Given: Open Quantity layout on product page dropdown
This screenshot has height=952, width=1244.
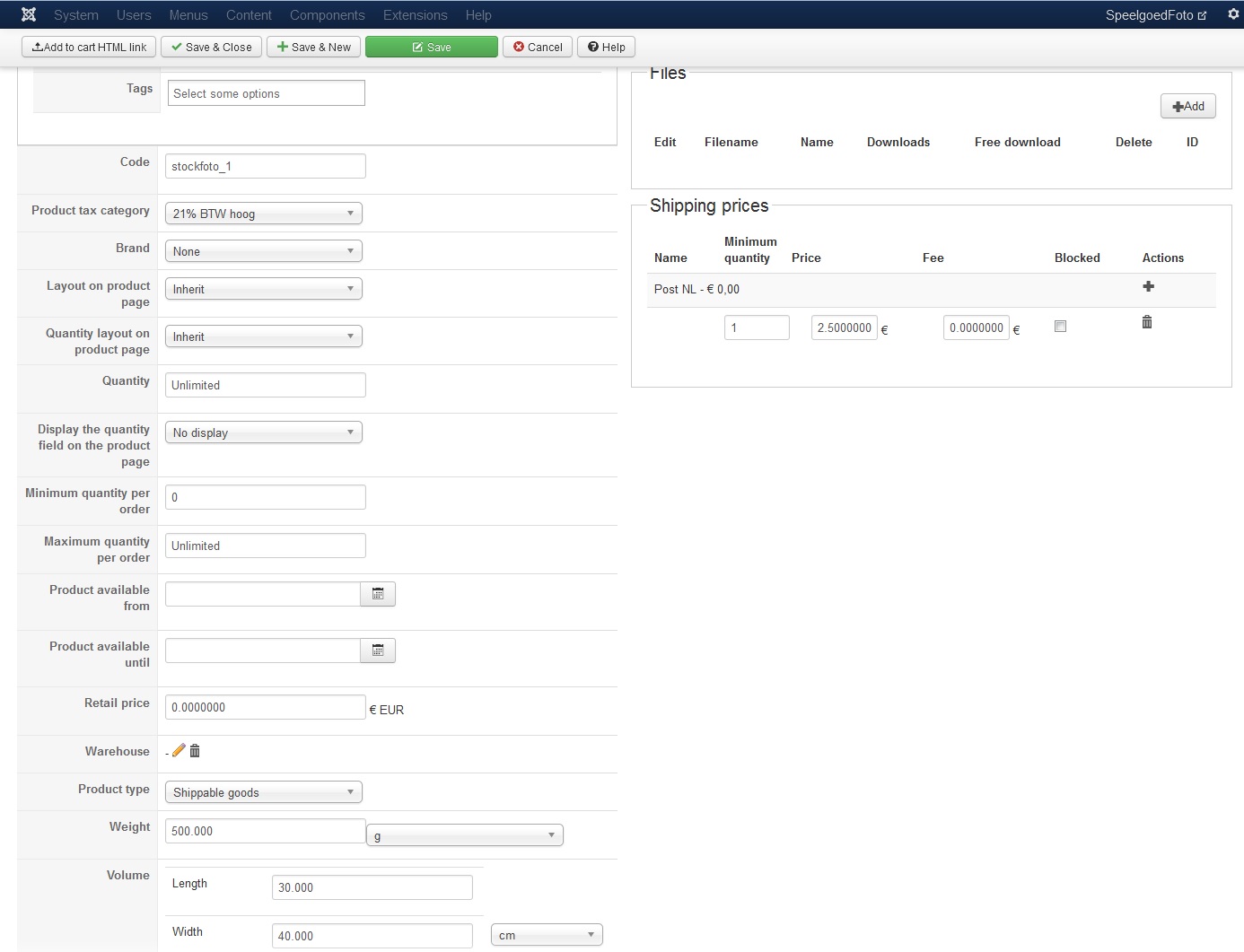Looking at the screenshot, I should (x=264, y=336).
